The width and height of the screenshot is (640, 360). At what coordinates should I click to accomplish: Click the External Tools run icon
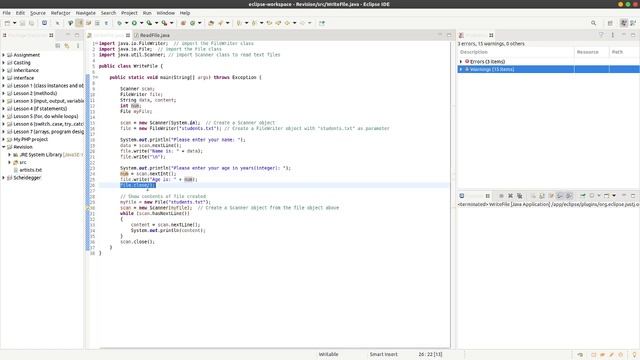164,23
